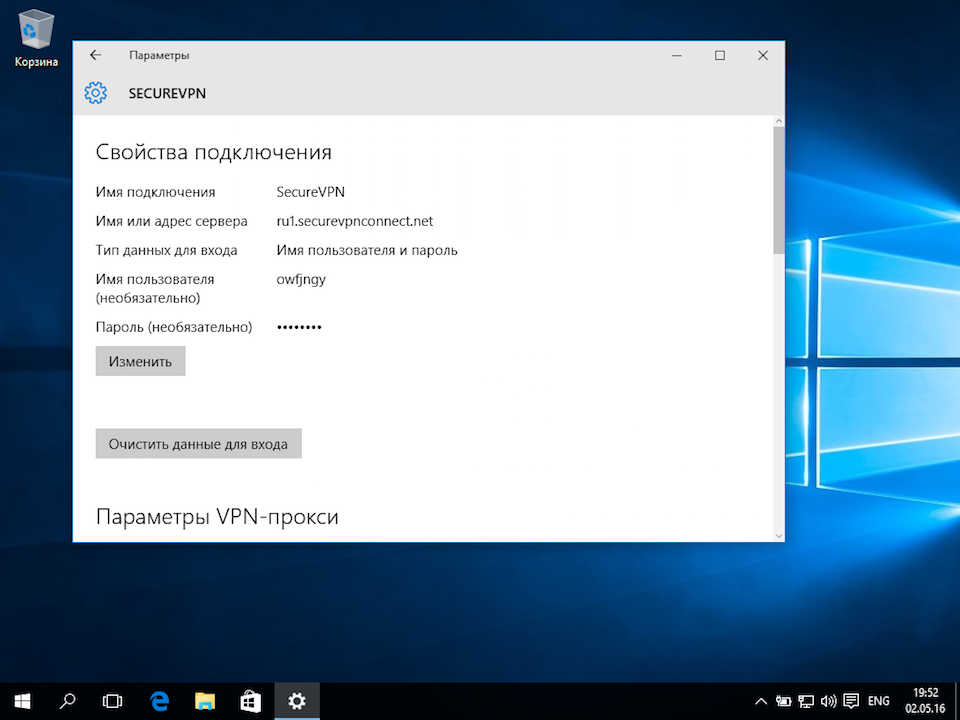Click the volume speaker icon
The width and height of the screenshot is (960, 720).
click(x=828, y=701)
